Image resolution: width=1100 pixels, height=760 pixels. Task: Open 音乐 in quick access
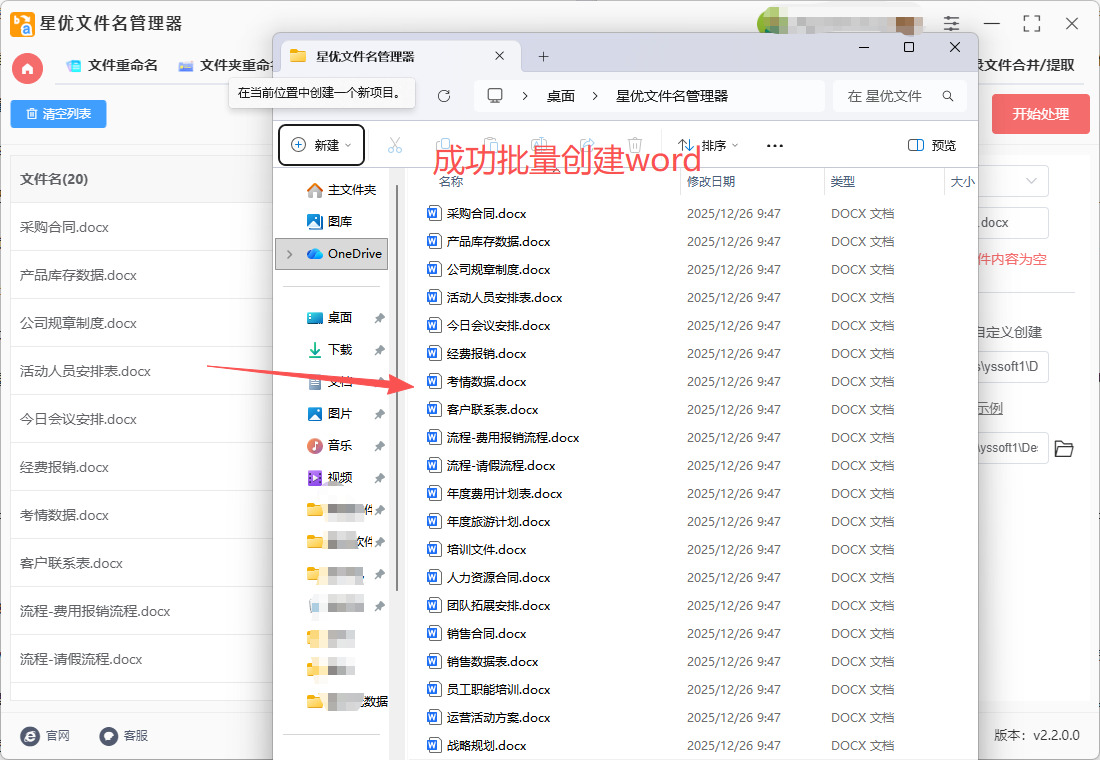point(330,446)
